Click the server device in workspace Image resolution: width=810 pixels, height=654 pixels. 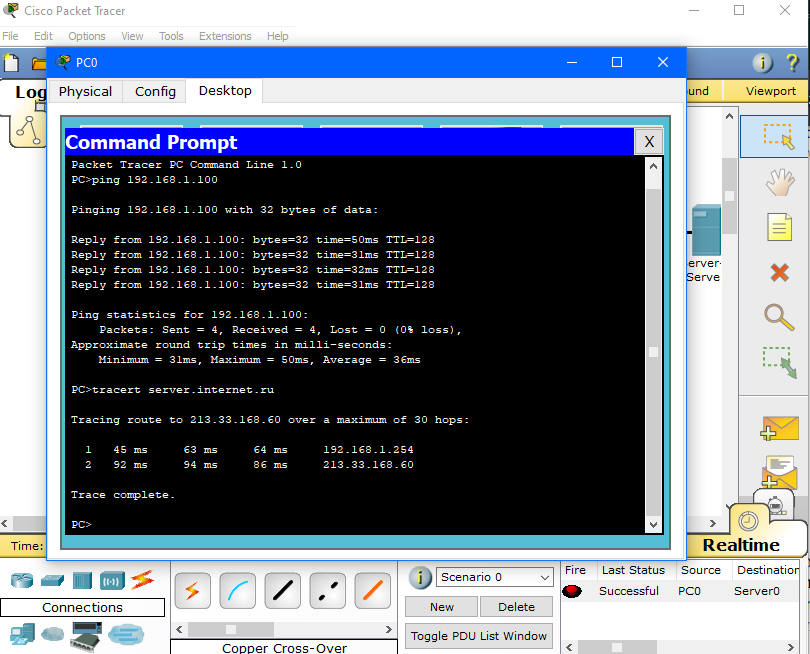click(x=706, y=230)
